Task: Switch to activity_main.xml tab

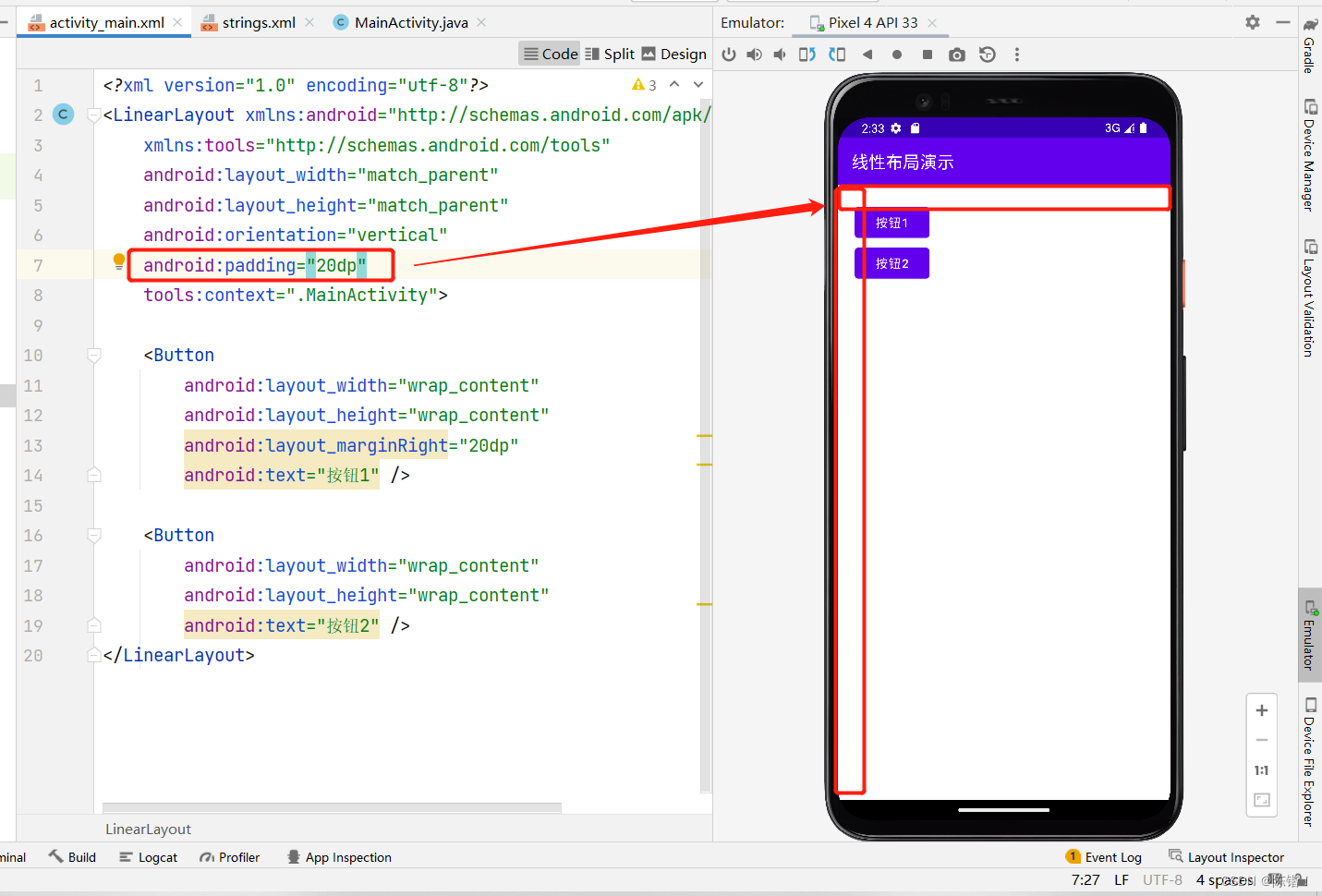Action: [105, 22]
